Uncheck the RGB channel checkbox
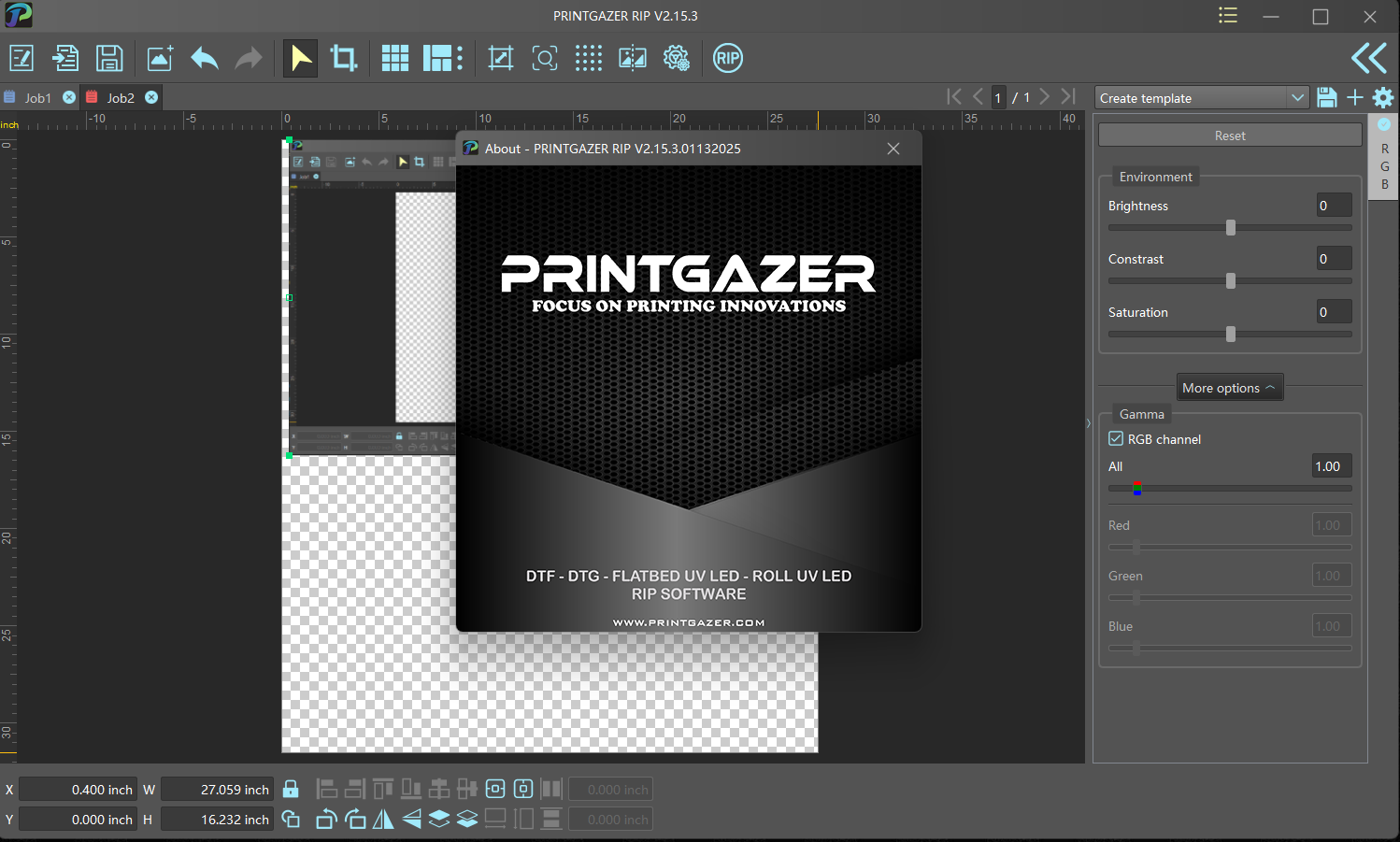This screenshot has height=842, width=1400. point(1116,438)
